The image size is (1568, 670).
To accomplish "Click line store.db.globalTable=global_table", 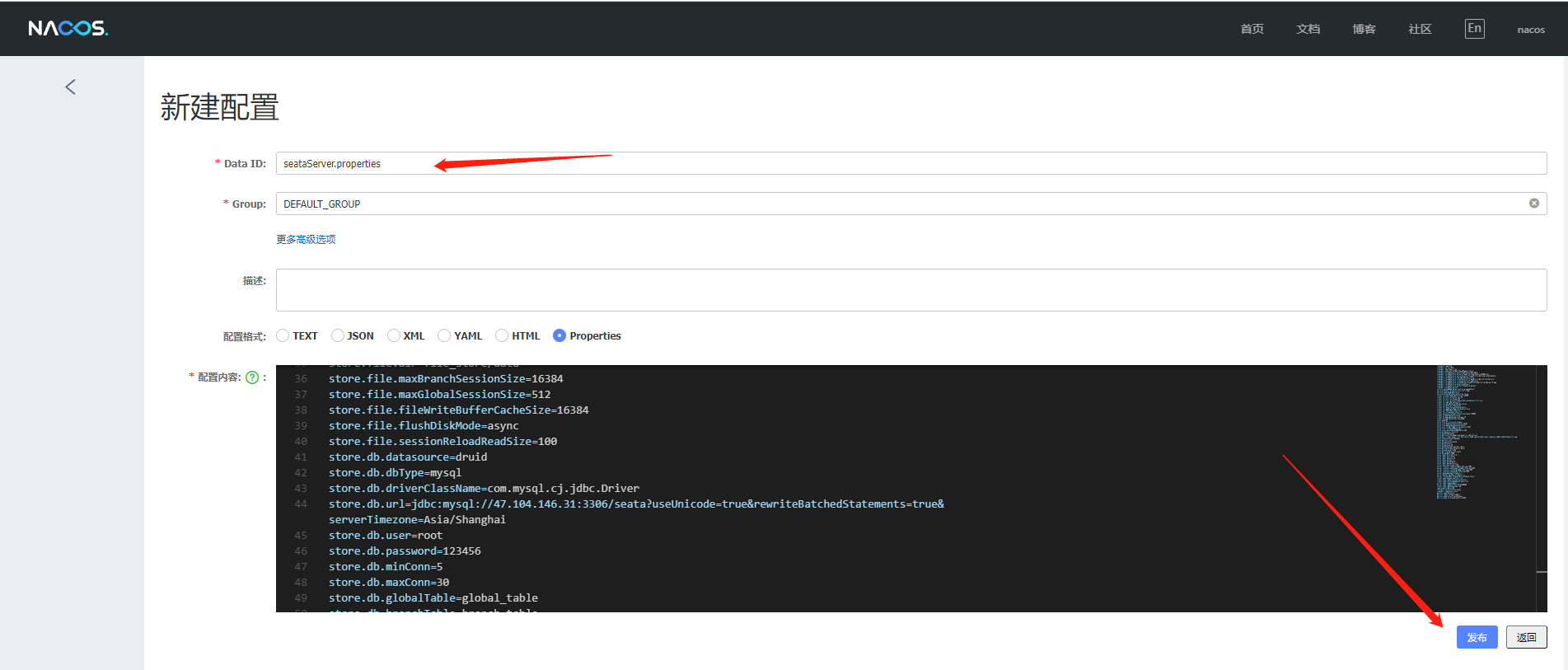I will point(433,598).
